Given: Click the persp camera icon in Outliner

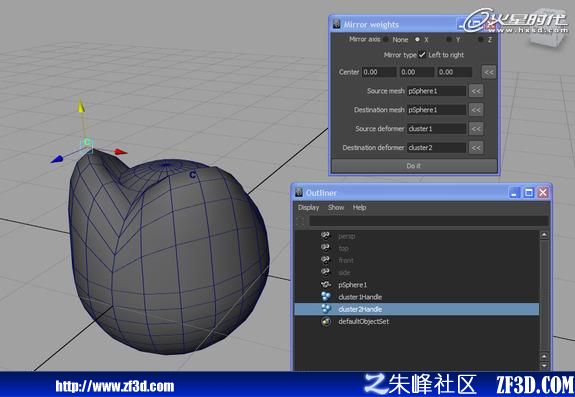Looking at the screenshot, I should 325,236.
